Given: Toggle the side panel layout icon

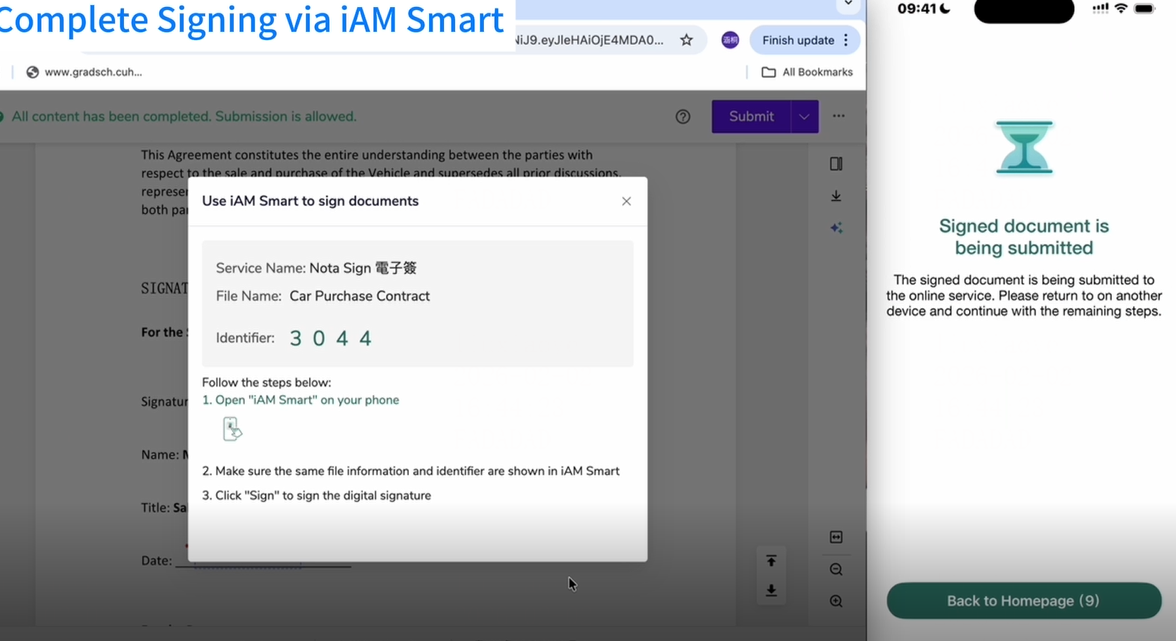Looking at the screenshot, I should [x=836, y=164].
